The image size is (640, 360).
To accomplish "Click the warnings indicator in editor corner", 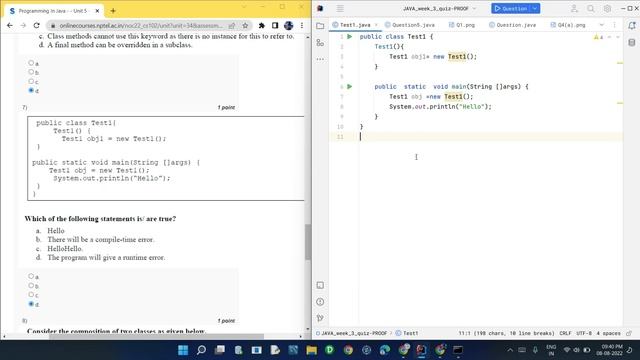I will pos(598,37).
